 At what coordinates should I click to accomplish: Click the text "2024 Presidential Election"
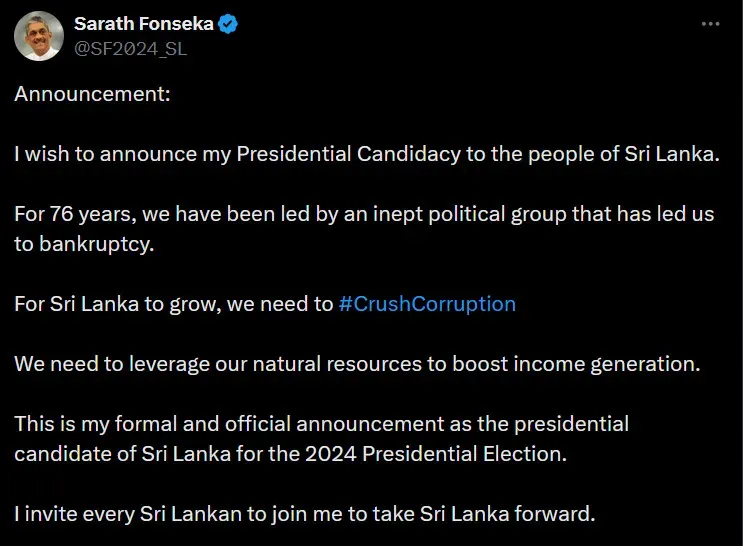(435, 454)
